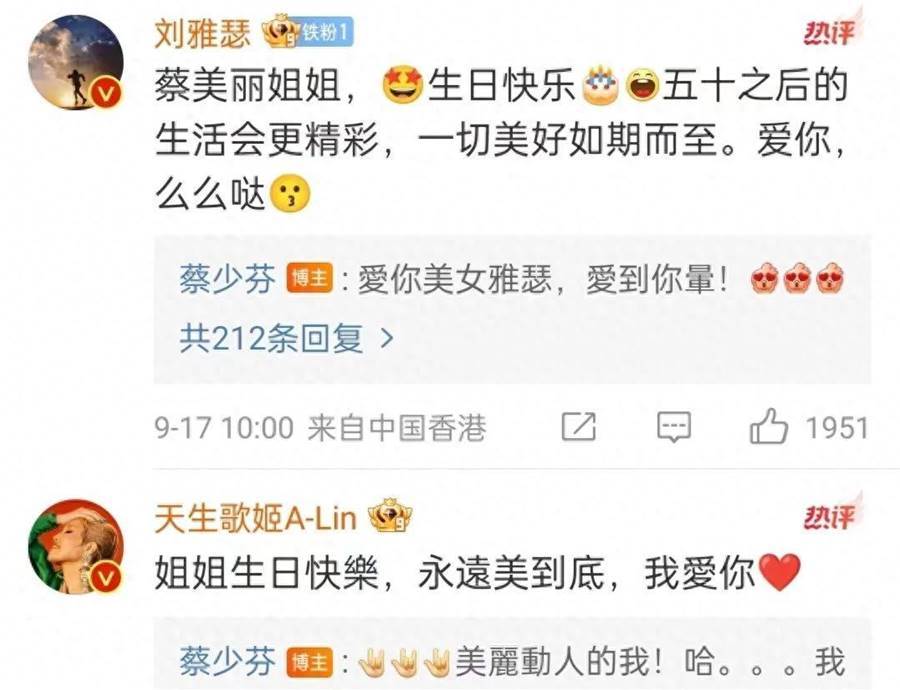This screenshot has height=690, width=900.
Task: Click the username 天生歌姬A-Lin
Action: 255,519
